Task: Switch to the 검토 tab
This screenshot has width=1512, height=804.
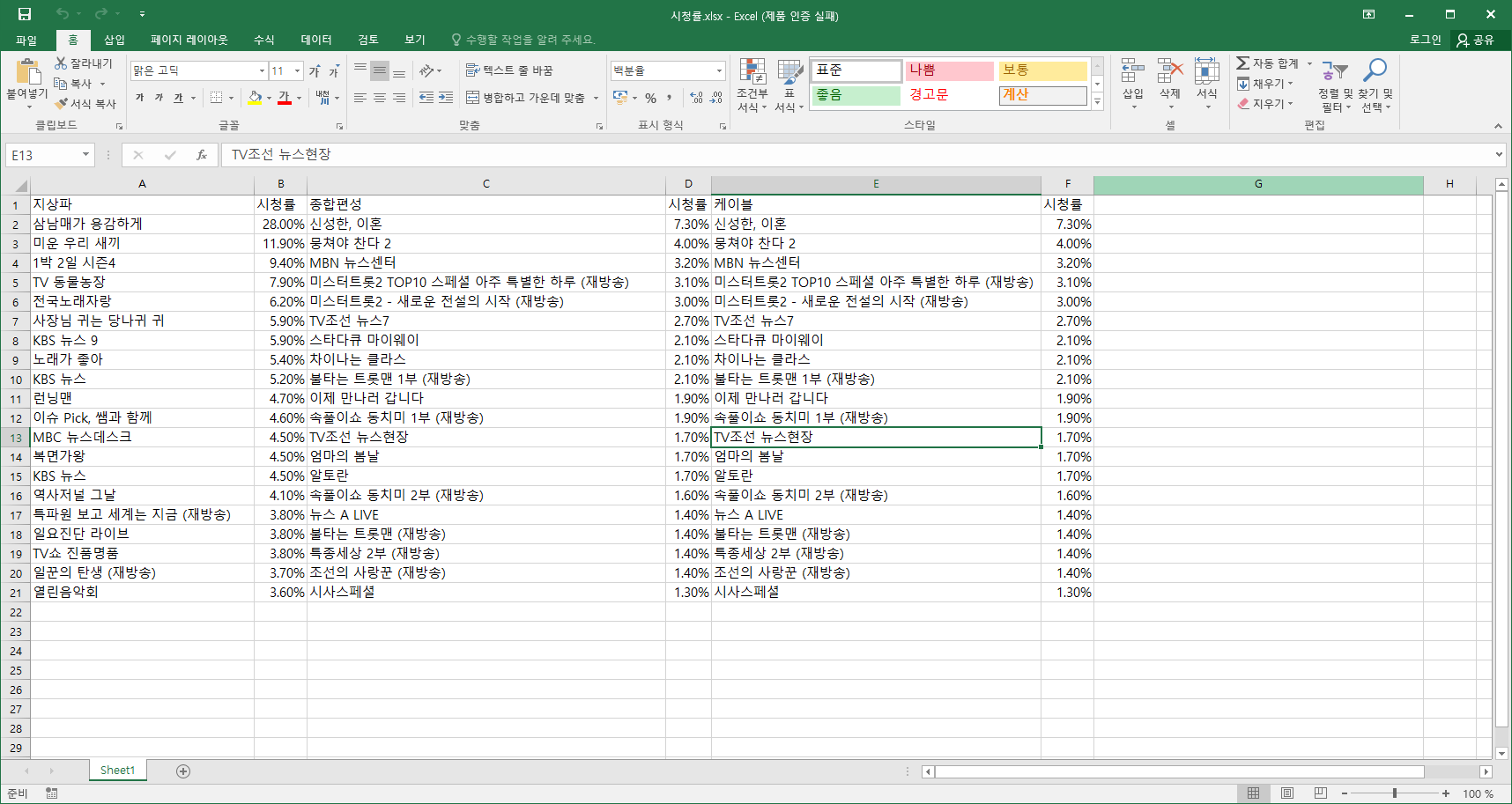Action: click(368, 40)
